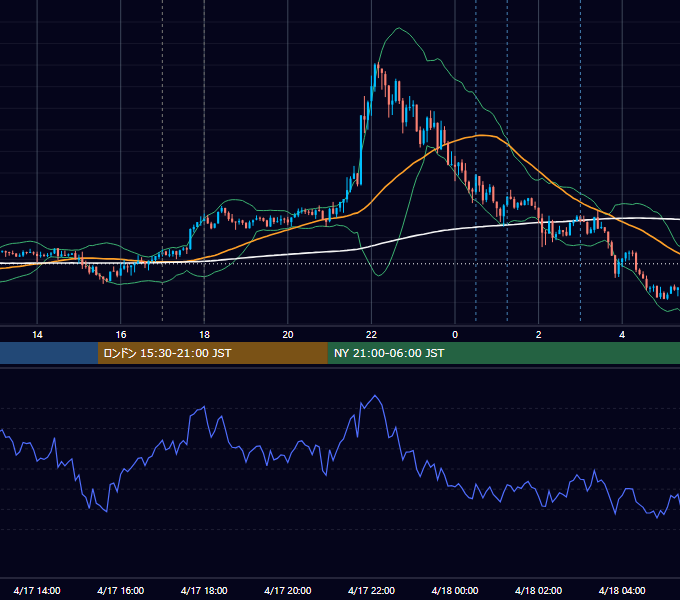Click the 4/18 04:00 time label
This screenshot has height=600, width=680.
pyautogui.click(x=622, y=590)
